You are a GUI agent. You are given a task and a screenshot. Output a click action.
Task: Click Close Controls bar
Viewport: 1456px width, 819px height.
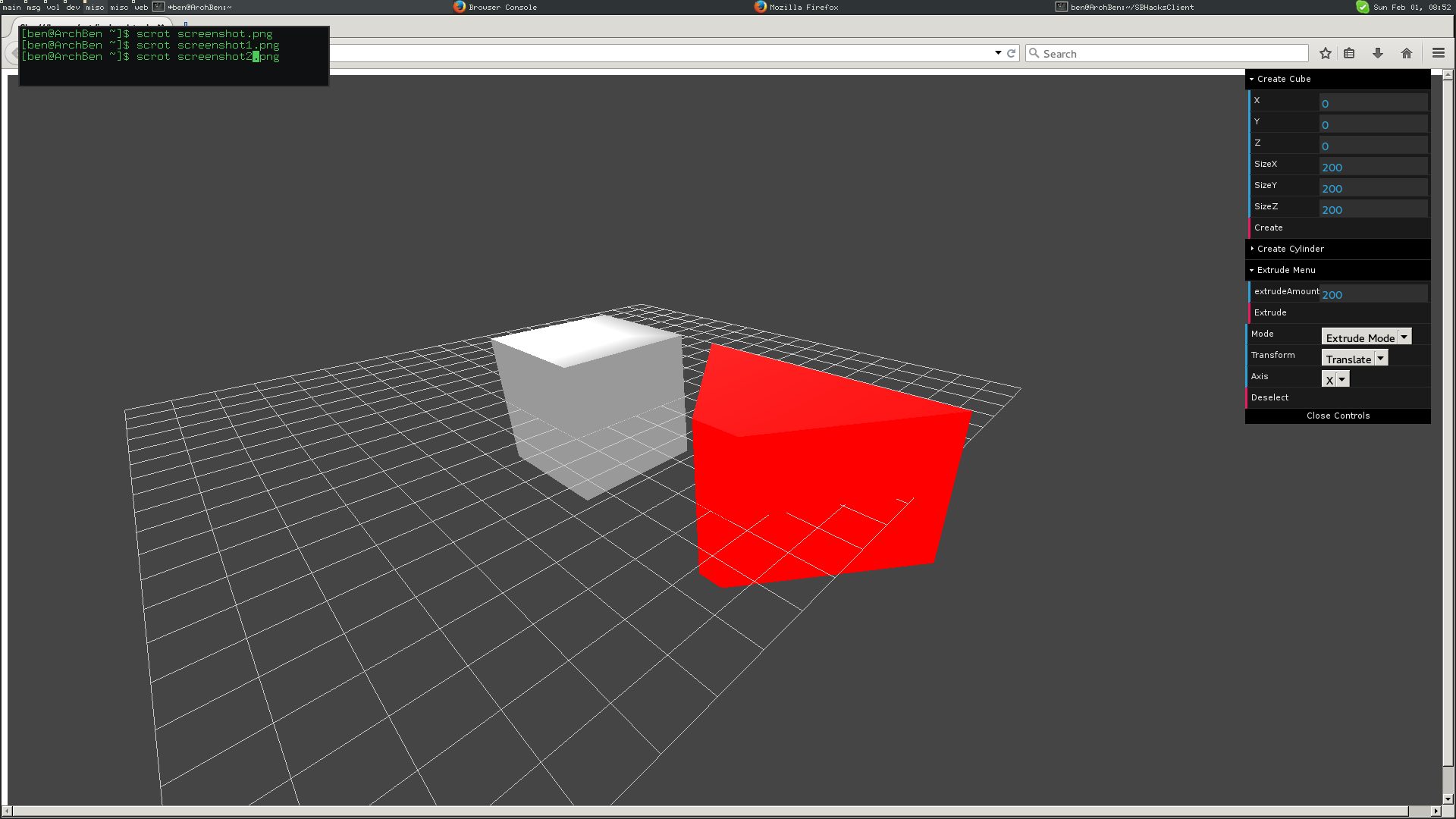pos(1338,416)
